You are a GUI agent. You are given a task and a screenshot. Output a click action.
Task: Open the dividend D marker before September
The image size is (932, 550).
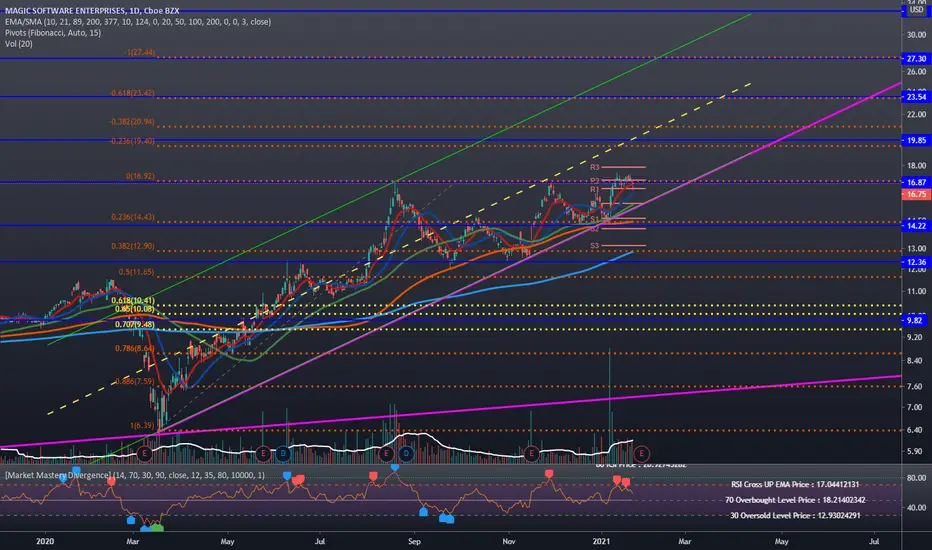[406, 454]
